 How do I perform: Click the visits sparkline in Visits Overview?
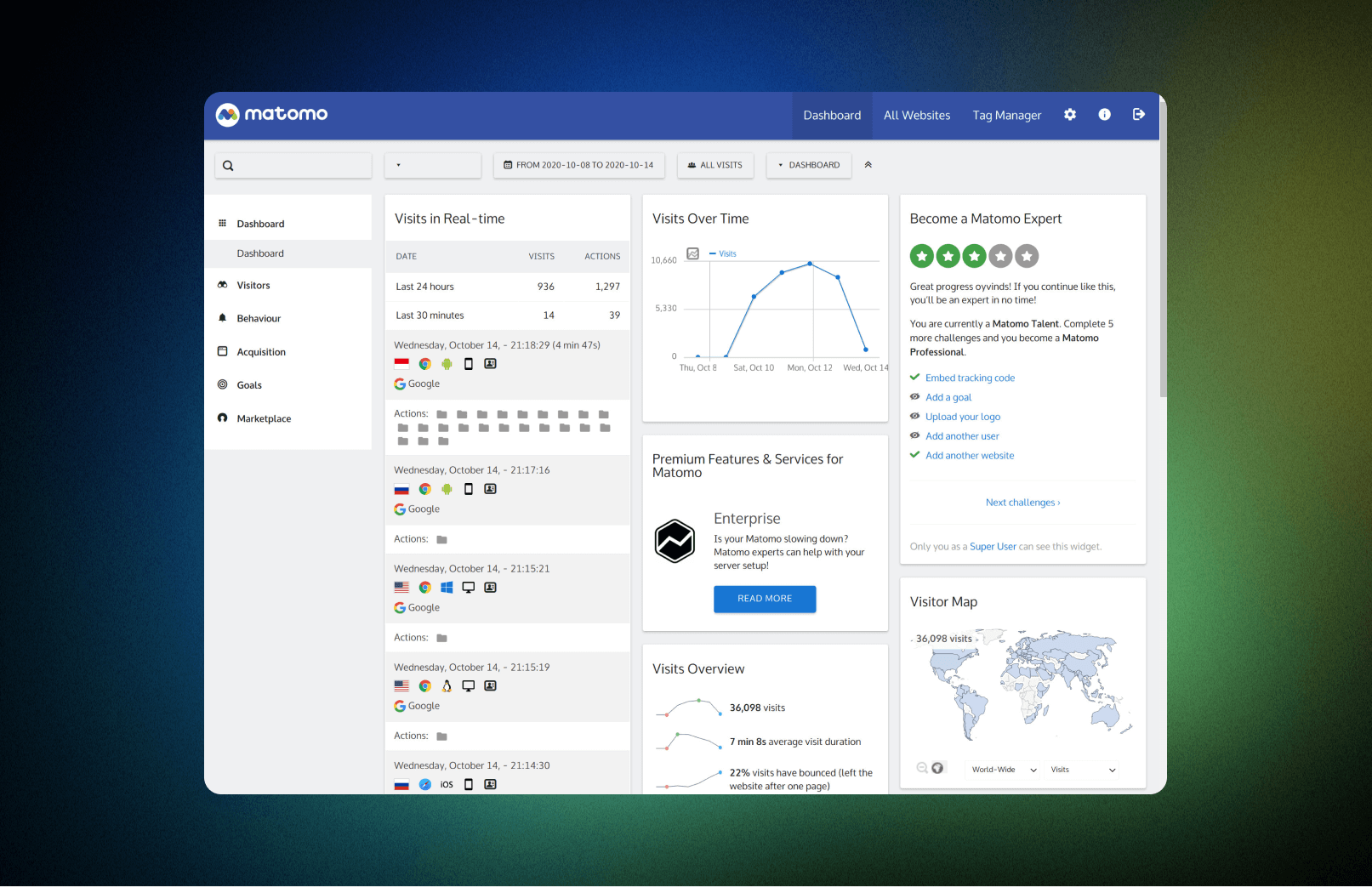tap(688, 708)
